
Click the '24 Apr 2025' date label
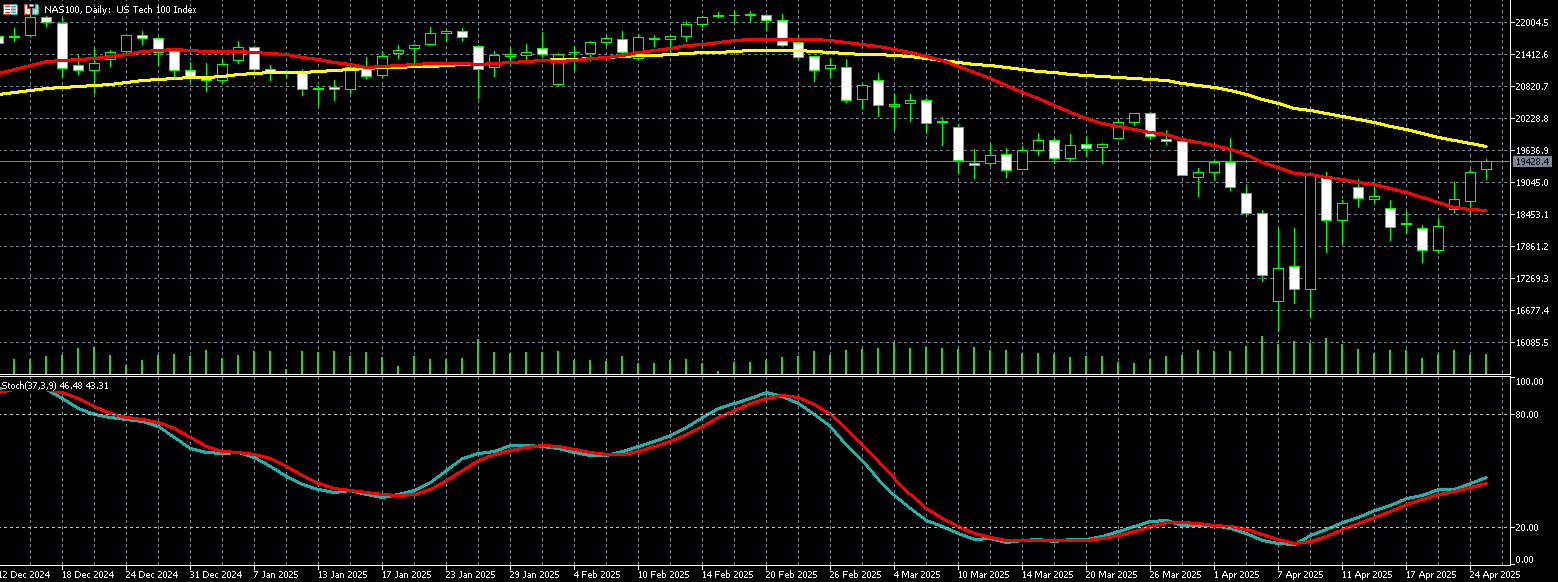[x=1494, y=576]
